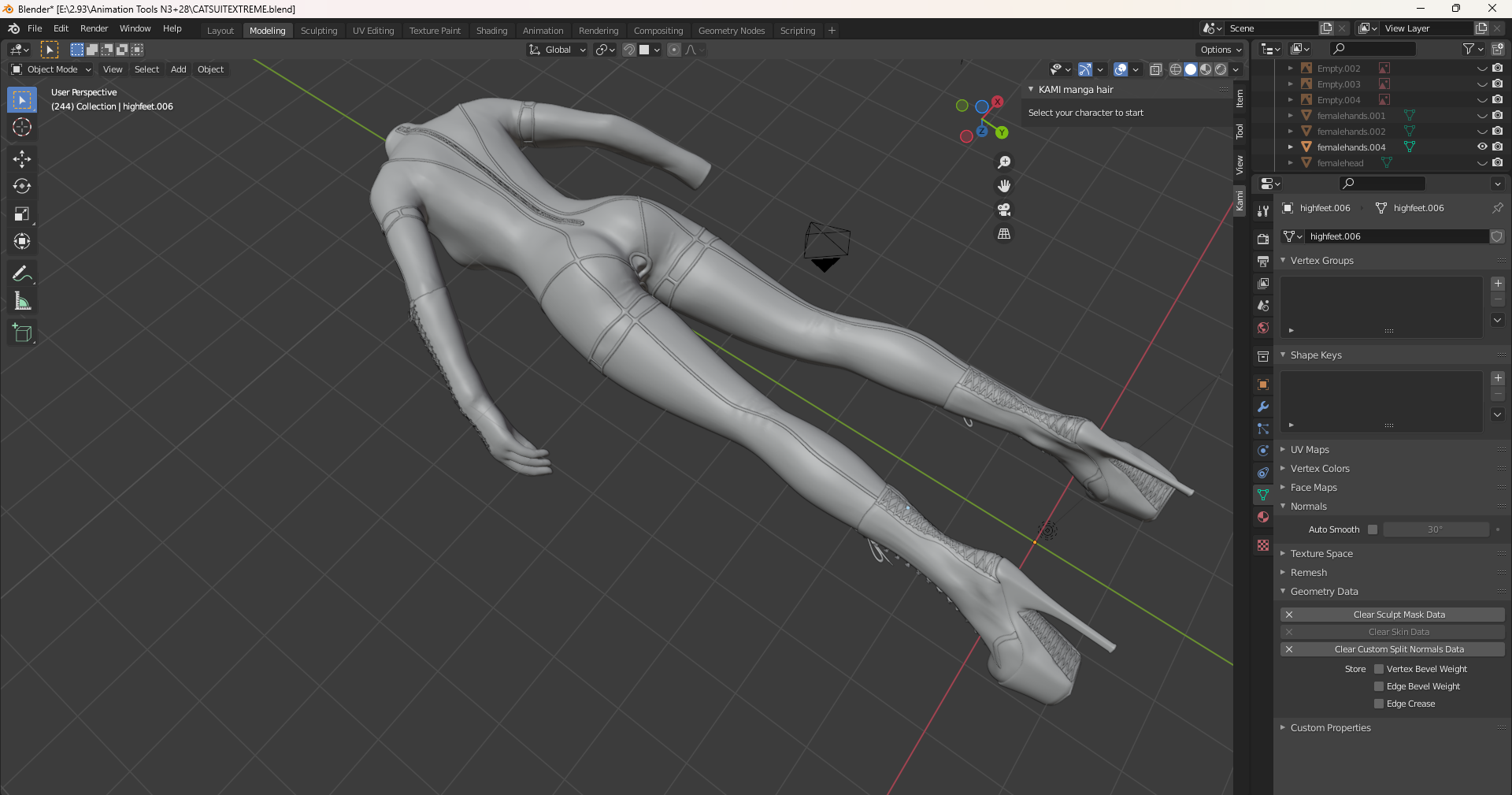Image resolution: width=1512 pixels, height=795 pixels.
Task: Open Physics properties tab
Action: [1263, 451]
